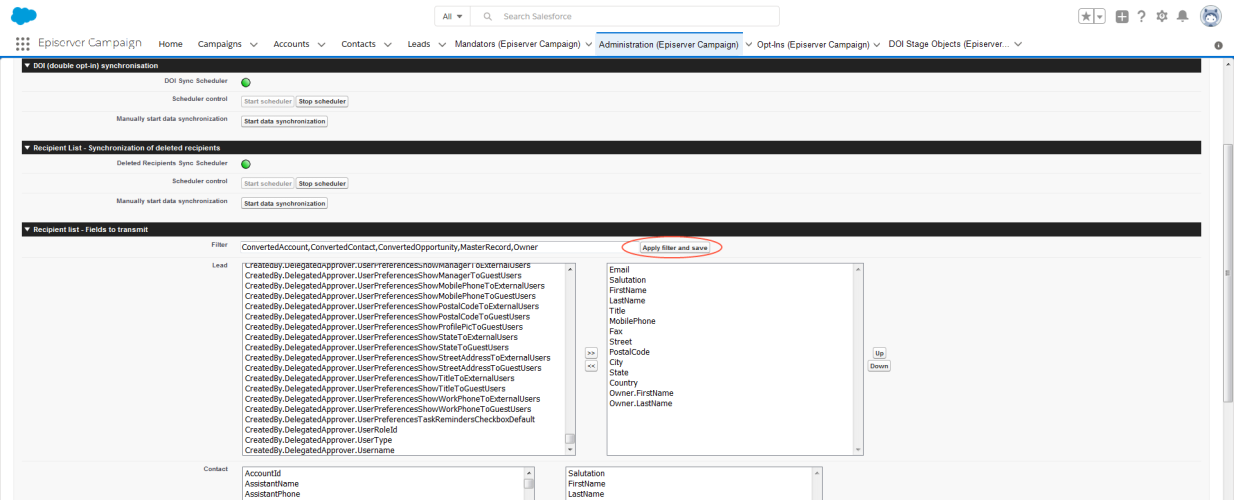Click the Salesforce cloud logo

tap(24, 16)
